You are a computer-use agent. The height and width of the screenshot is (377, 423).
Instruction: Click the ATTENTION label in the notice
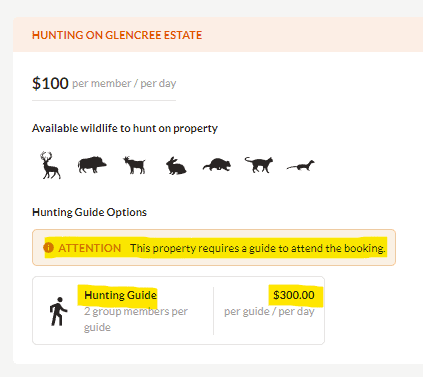[90, 248]
